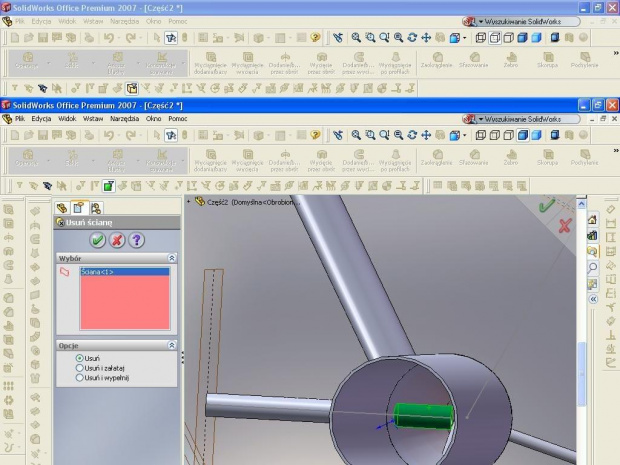Cancel the Usuń ścianę operation with the red X

pos(116,240)
